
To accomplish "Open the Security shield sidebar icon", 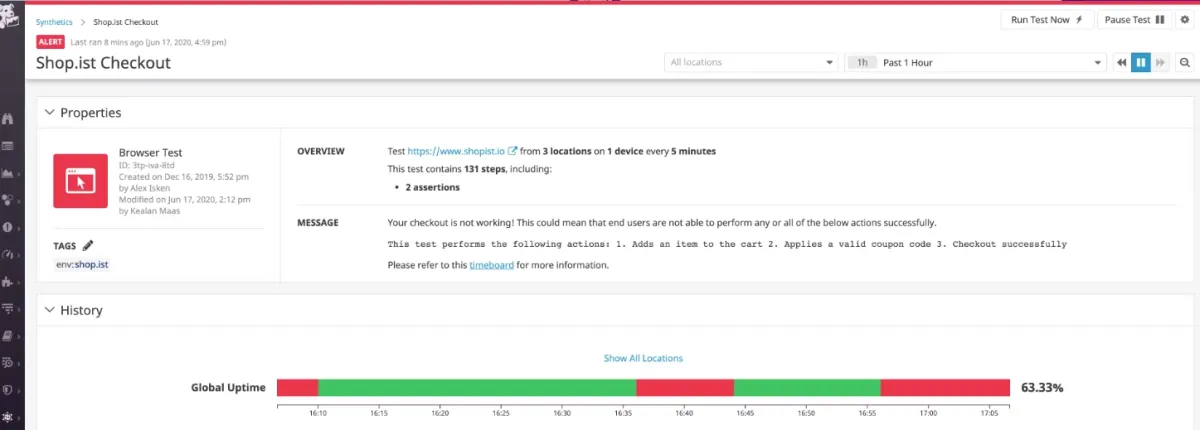I will click(8, 389).
